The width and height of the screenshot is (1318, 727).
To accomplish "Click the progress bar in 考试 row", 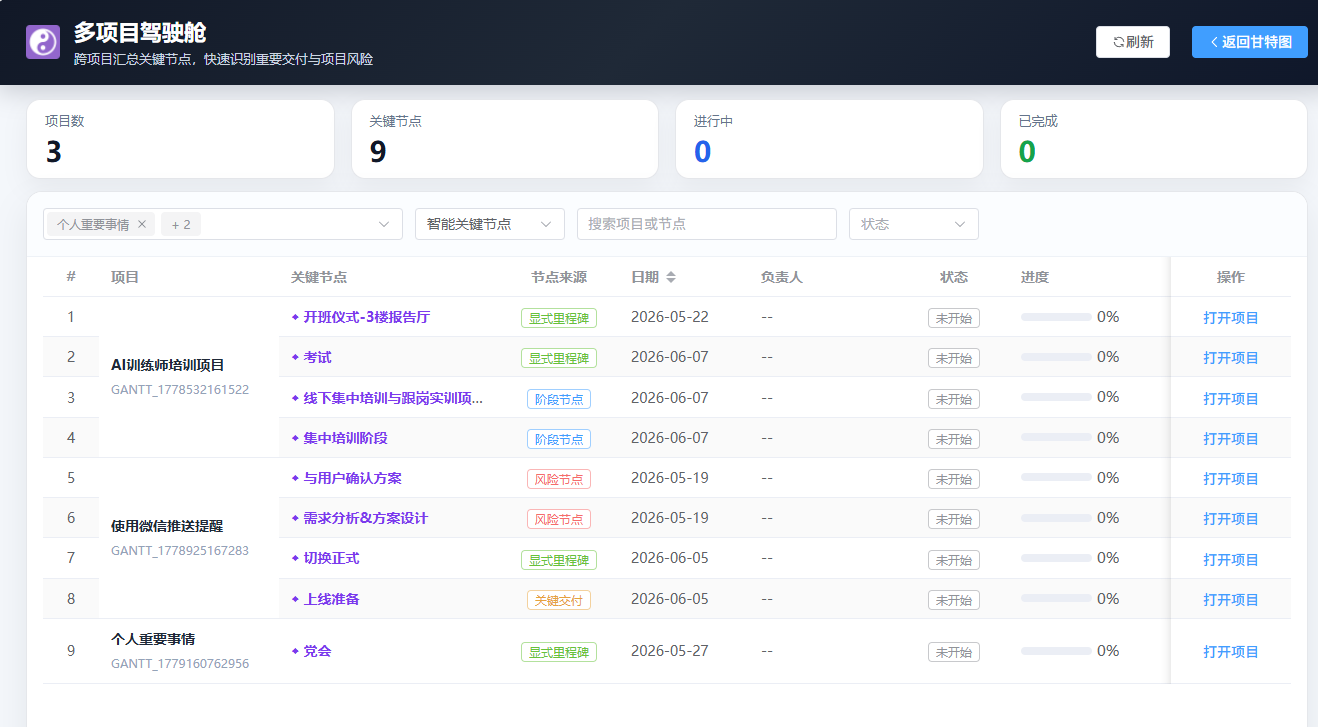I will [1056, 357].
